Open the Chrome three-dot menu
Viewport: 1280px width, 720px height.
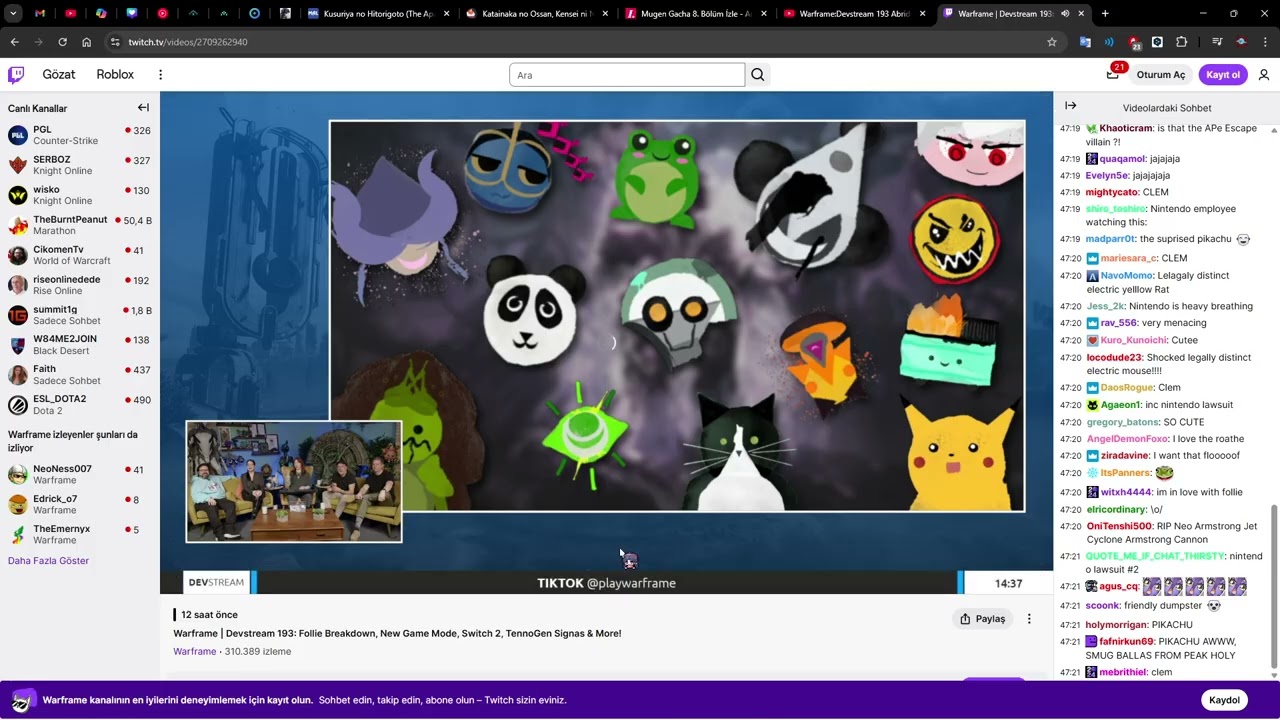click(x=1266, y=42)
